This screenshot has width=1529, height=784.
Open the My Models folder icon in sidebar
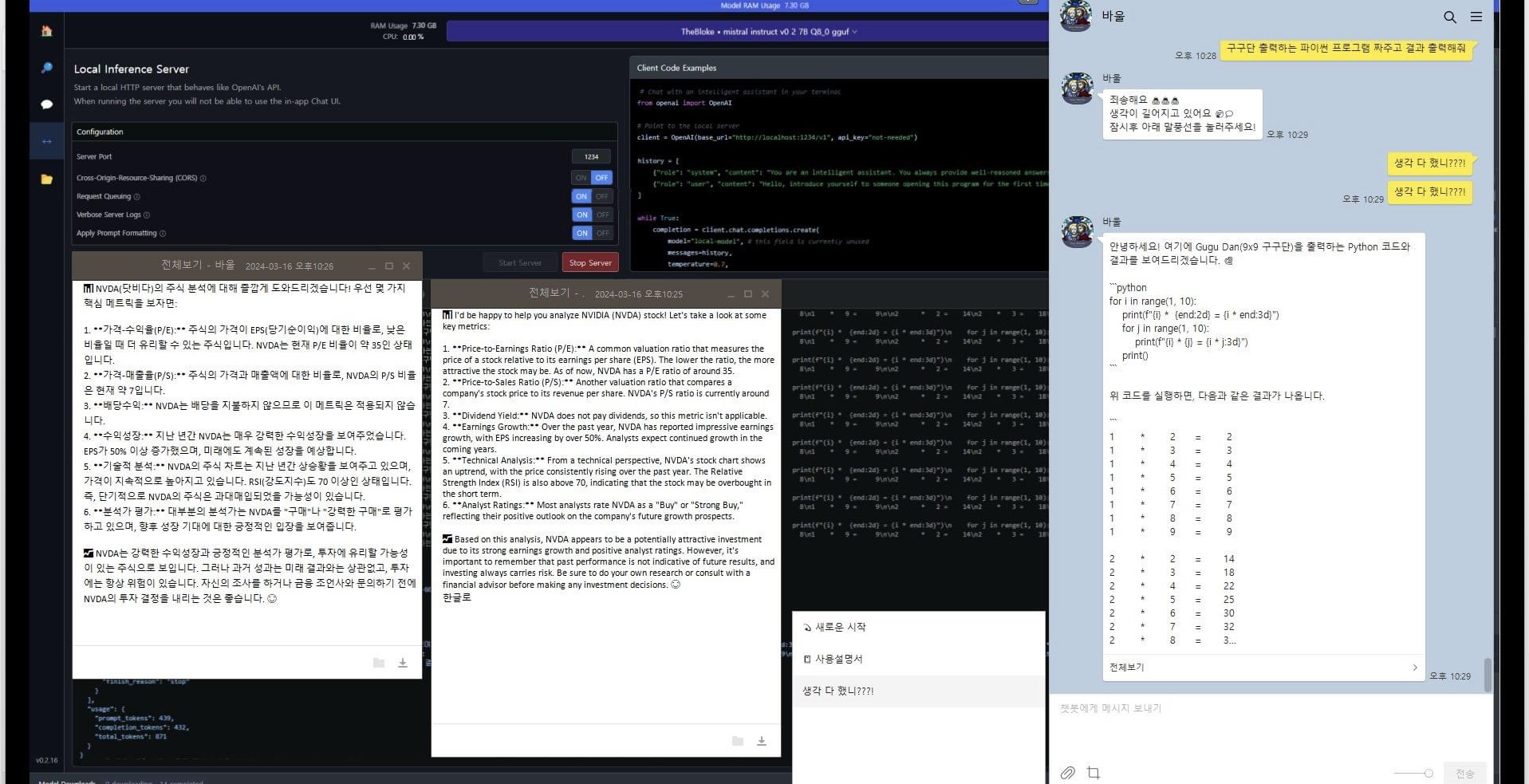pyautogui.click(x=46, y=179)
